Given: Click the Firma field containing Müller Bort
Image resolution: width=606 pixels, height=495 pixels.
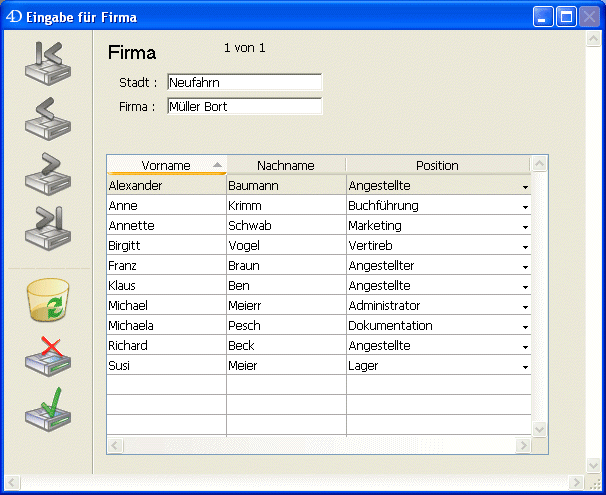Looking at the screenshot, I should (244, 106).
